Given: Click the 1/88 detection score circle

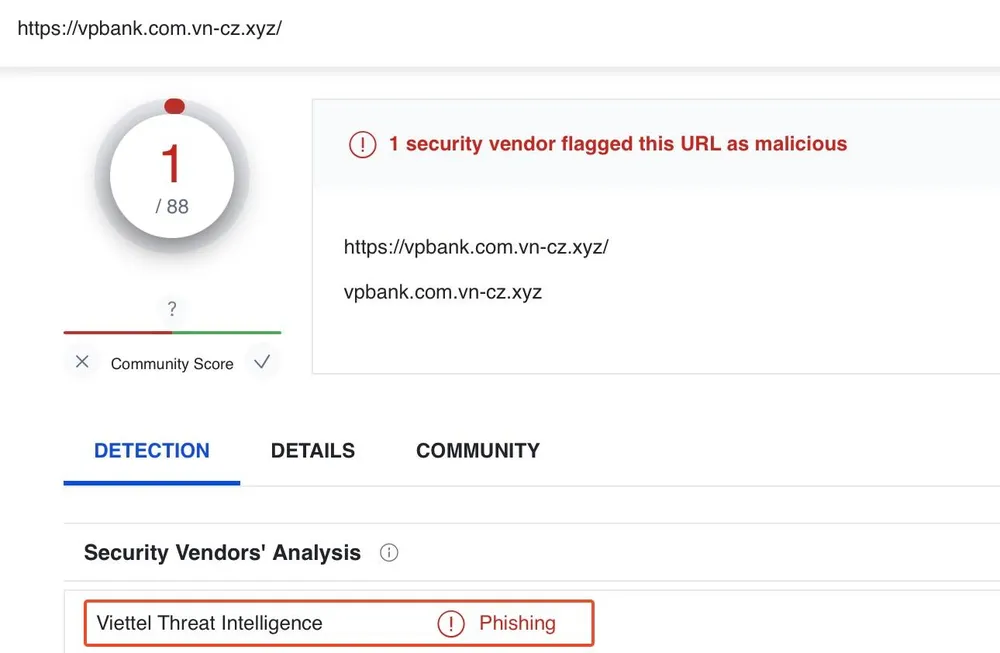Looking at the screenshot, I should coord(173,176).
